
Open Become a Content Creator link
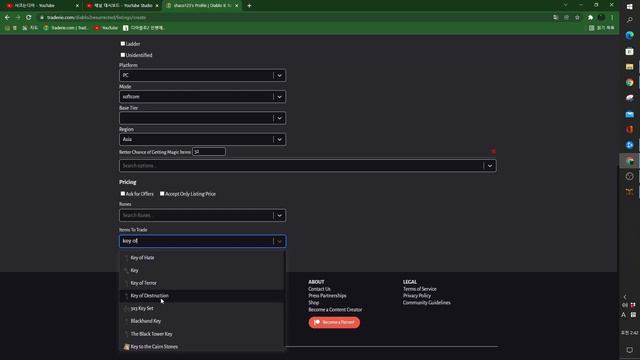point(335,309)
